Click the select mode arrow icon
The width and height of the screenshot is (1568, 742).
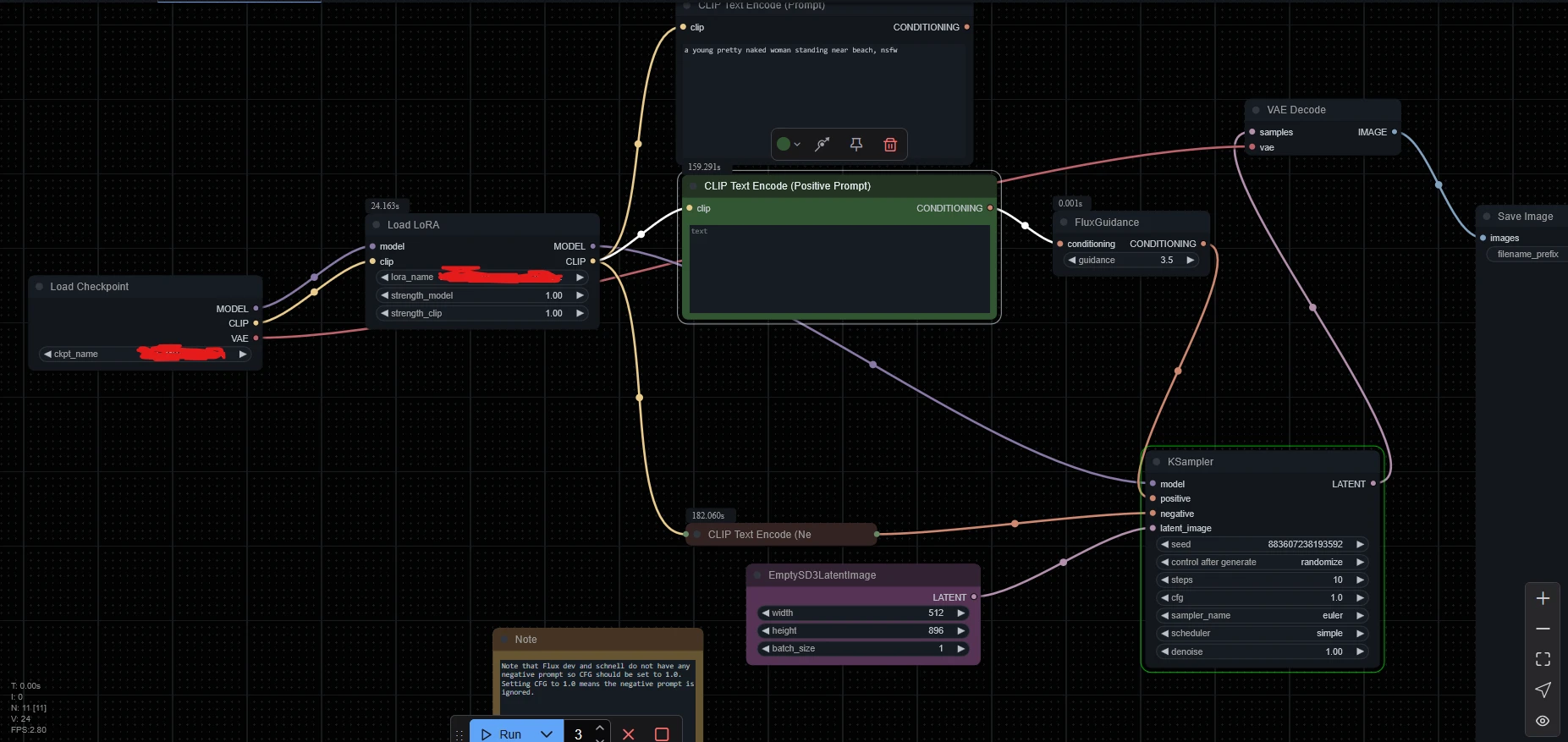coord(1543,690)
